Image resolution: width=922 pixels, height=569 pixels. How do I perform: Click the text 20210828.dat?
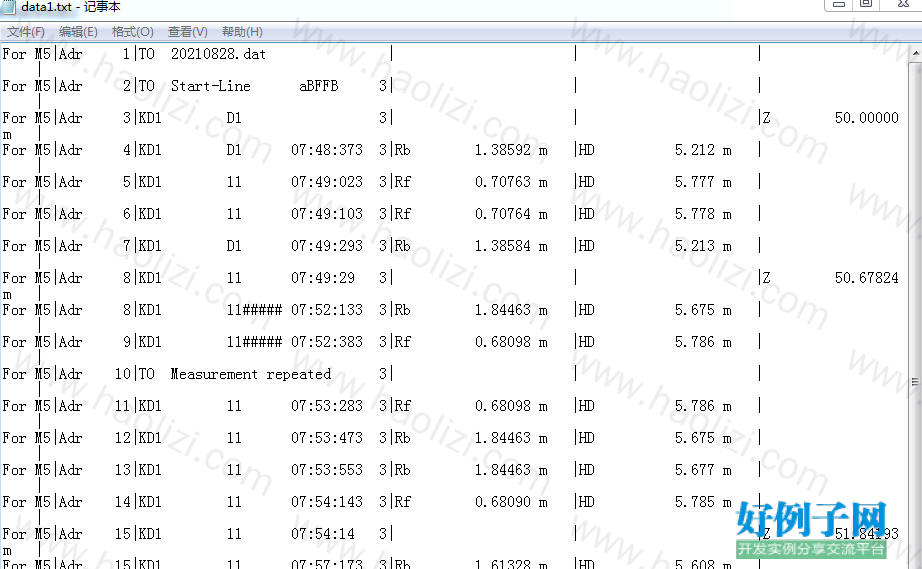coord(218,54)
